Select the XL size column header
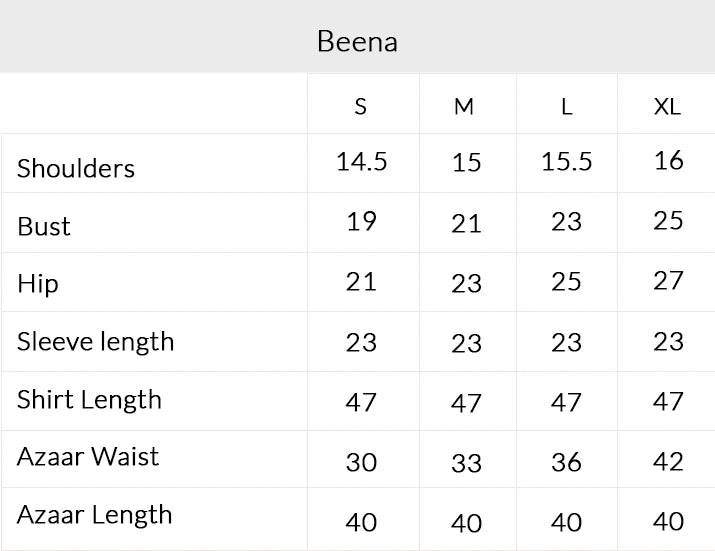 (x=667, y=106)
